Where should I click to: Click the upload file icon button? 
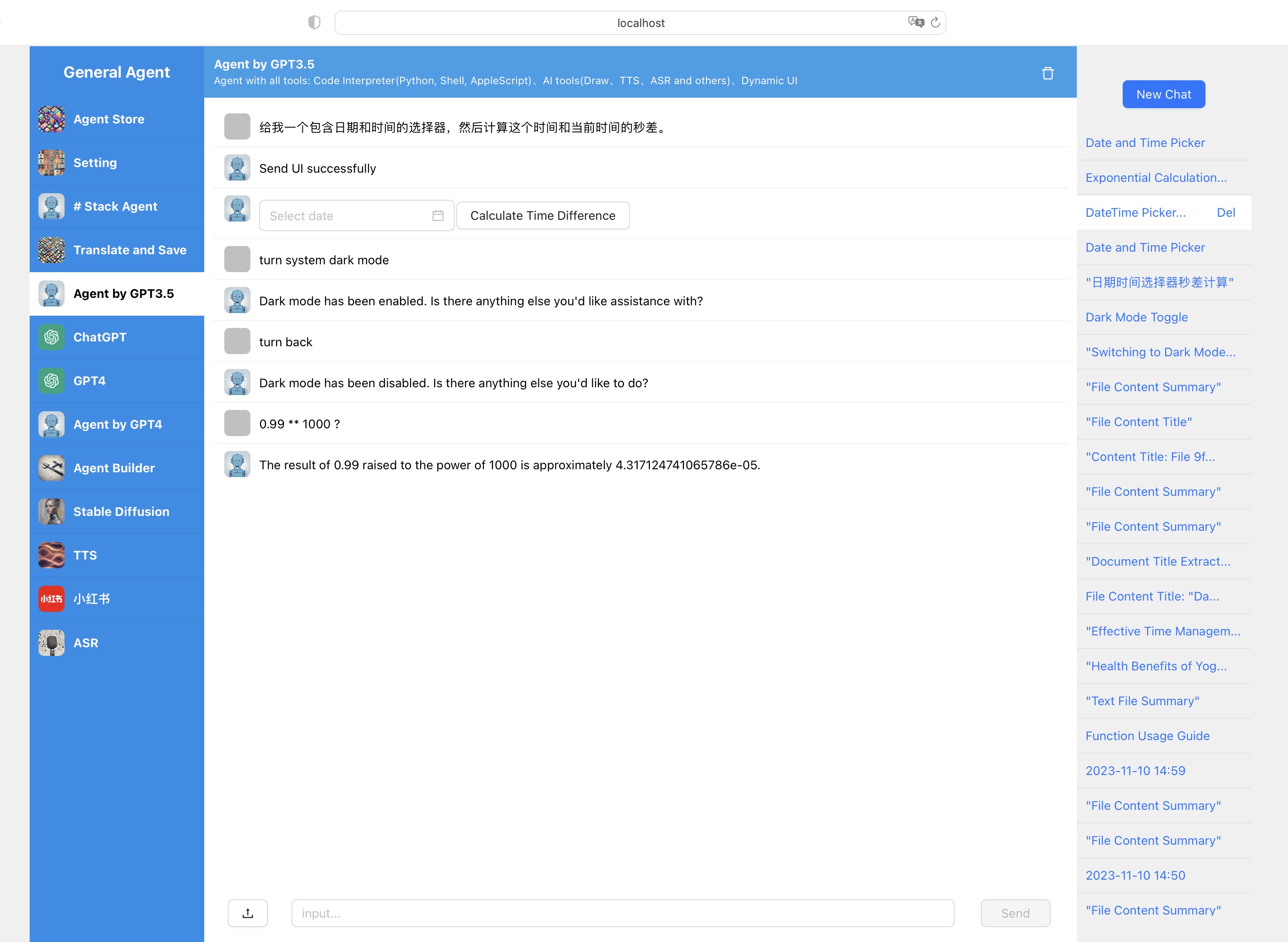click(x=247, y=913)
